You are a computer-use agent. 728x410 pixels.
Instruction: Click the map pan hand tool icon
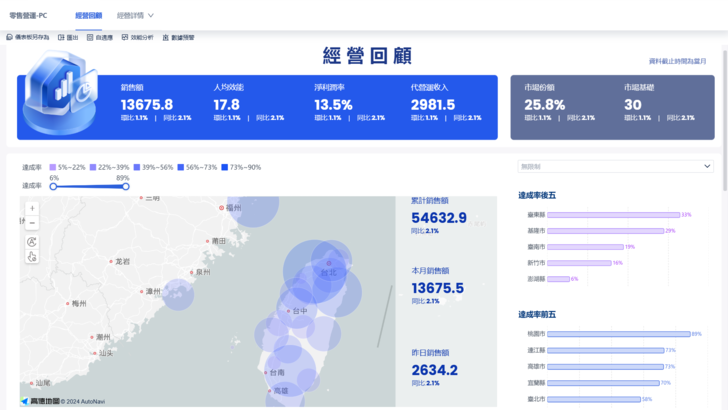(32, 257)
